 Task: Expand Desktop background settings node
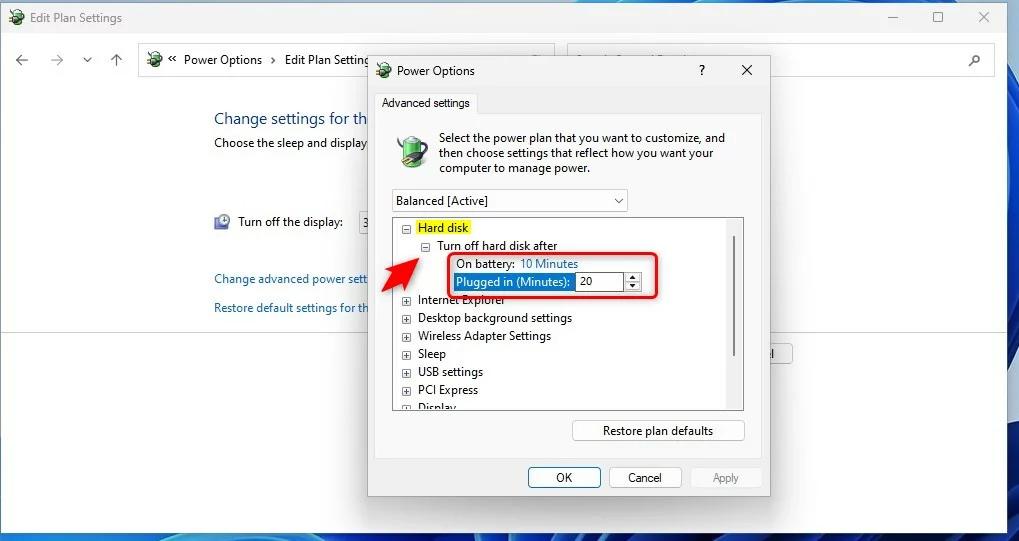406,319
